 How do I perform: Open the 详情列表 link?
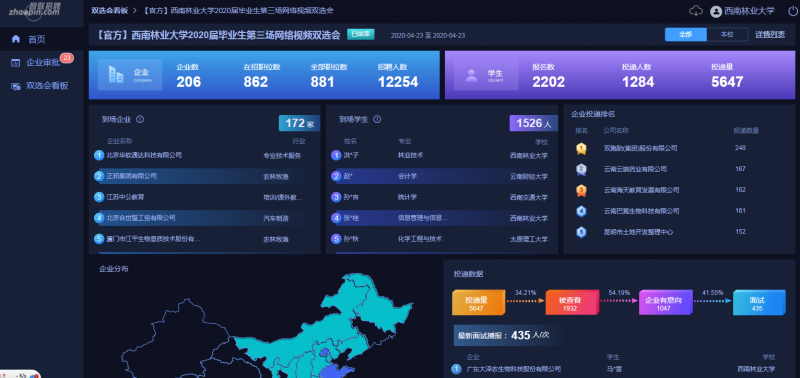pyautogui.click(x=770, y=35)
